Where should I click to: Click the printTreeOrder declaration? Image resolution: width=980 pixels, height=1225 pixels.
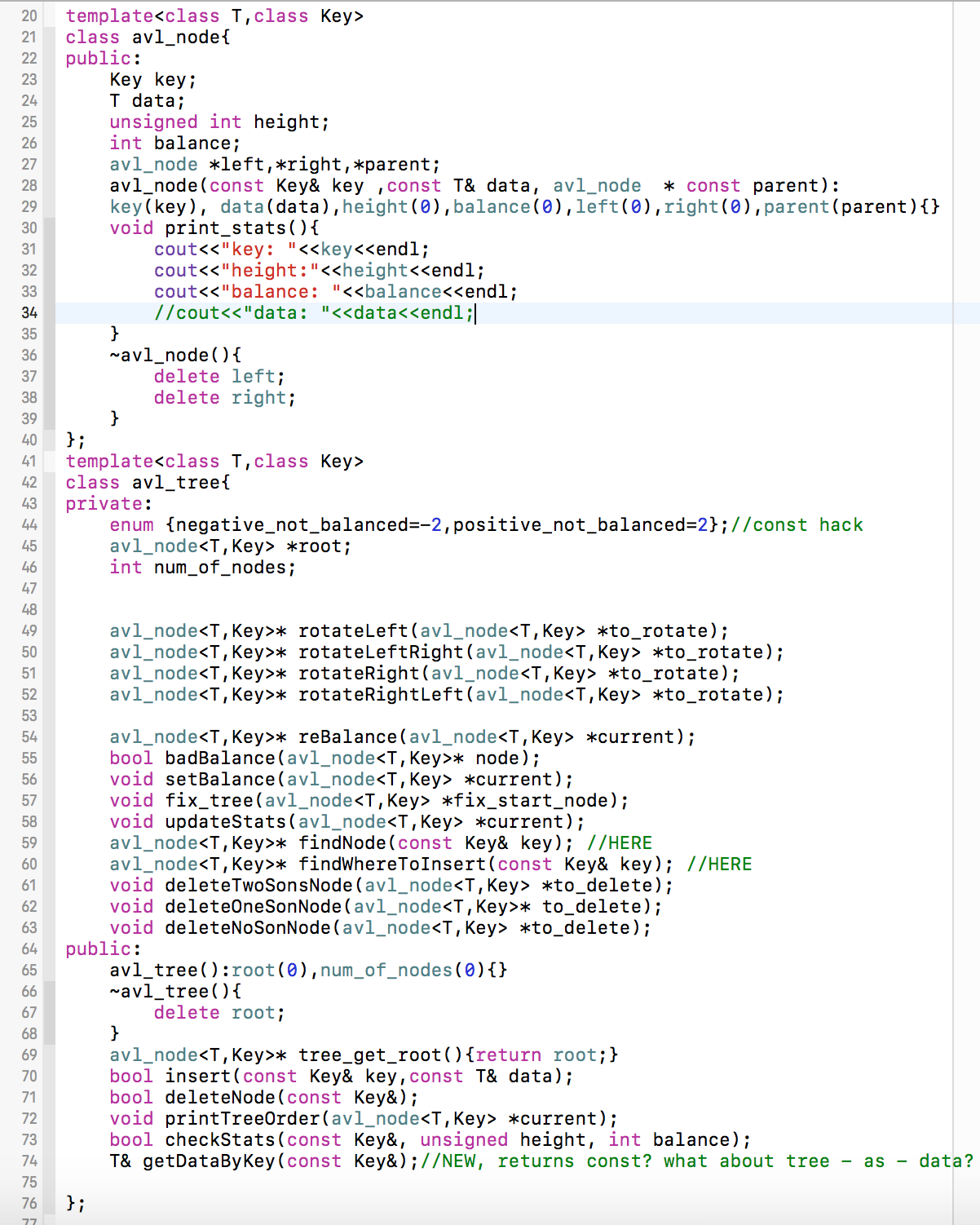click(x=364, y=1119)
